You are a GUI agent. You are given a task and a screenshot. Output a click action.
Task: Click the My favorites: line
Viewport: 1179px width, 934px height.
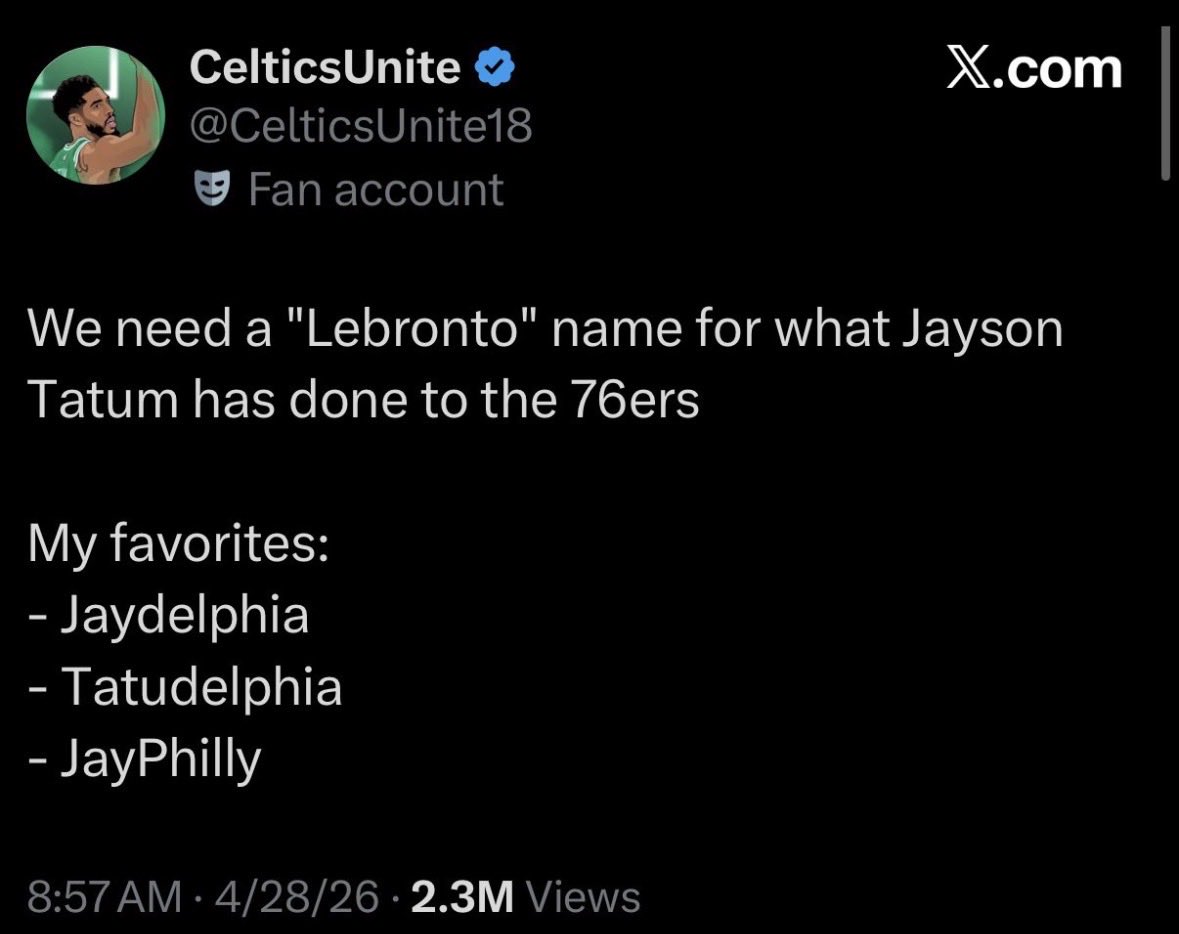click(x=178, y=543)
